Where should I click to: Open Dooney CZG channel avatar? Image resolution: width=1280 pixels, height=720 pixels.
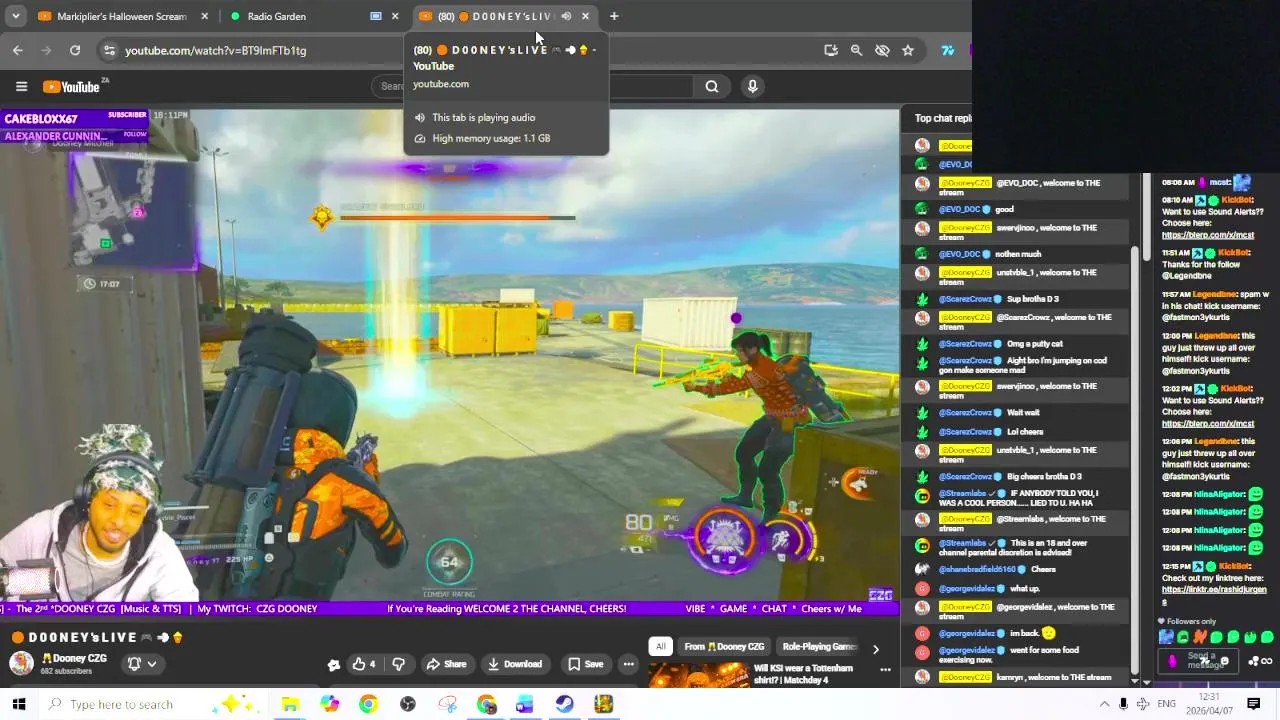[x=21, y=663]
